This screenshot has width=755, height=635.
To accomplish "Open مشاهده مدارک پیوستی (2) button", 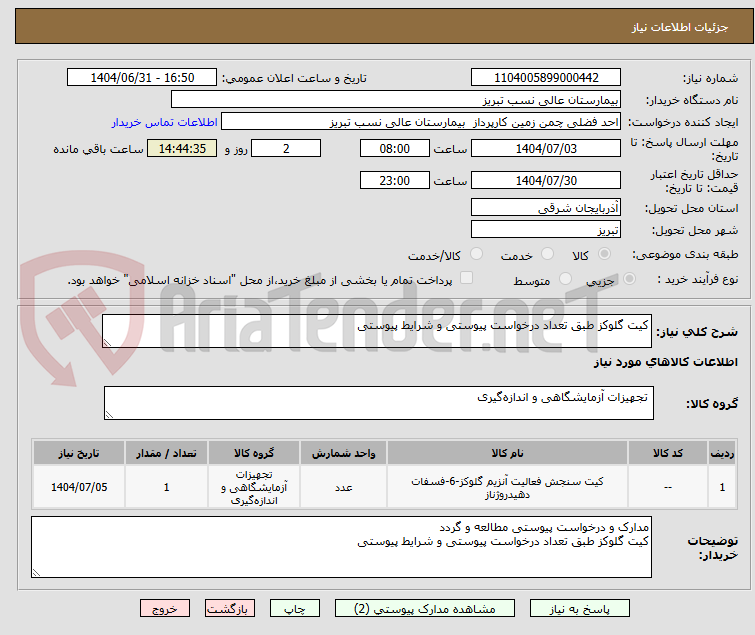I will click(425, 609).
